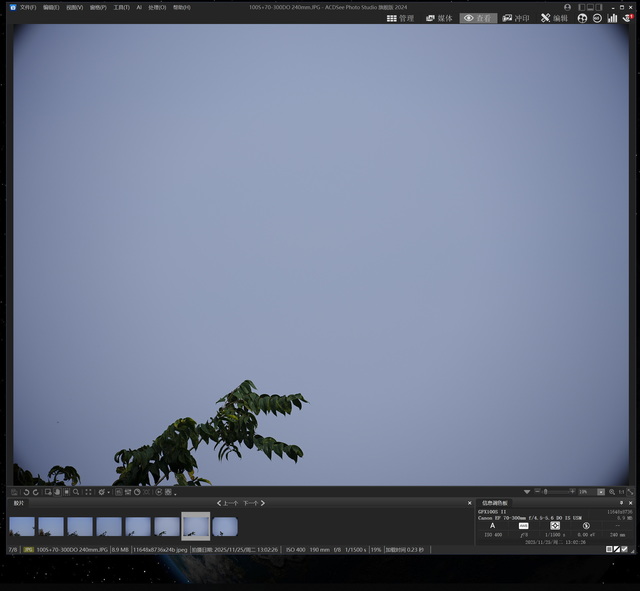This screenshot has height=591, width=640.
Task: Click the zoom fit icon beside zoom percentage
Action: 601,492
